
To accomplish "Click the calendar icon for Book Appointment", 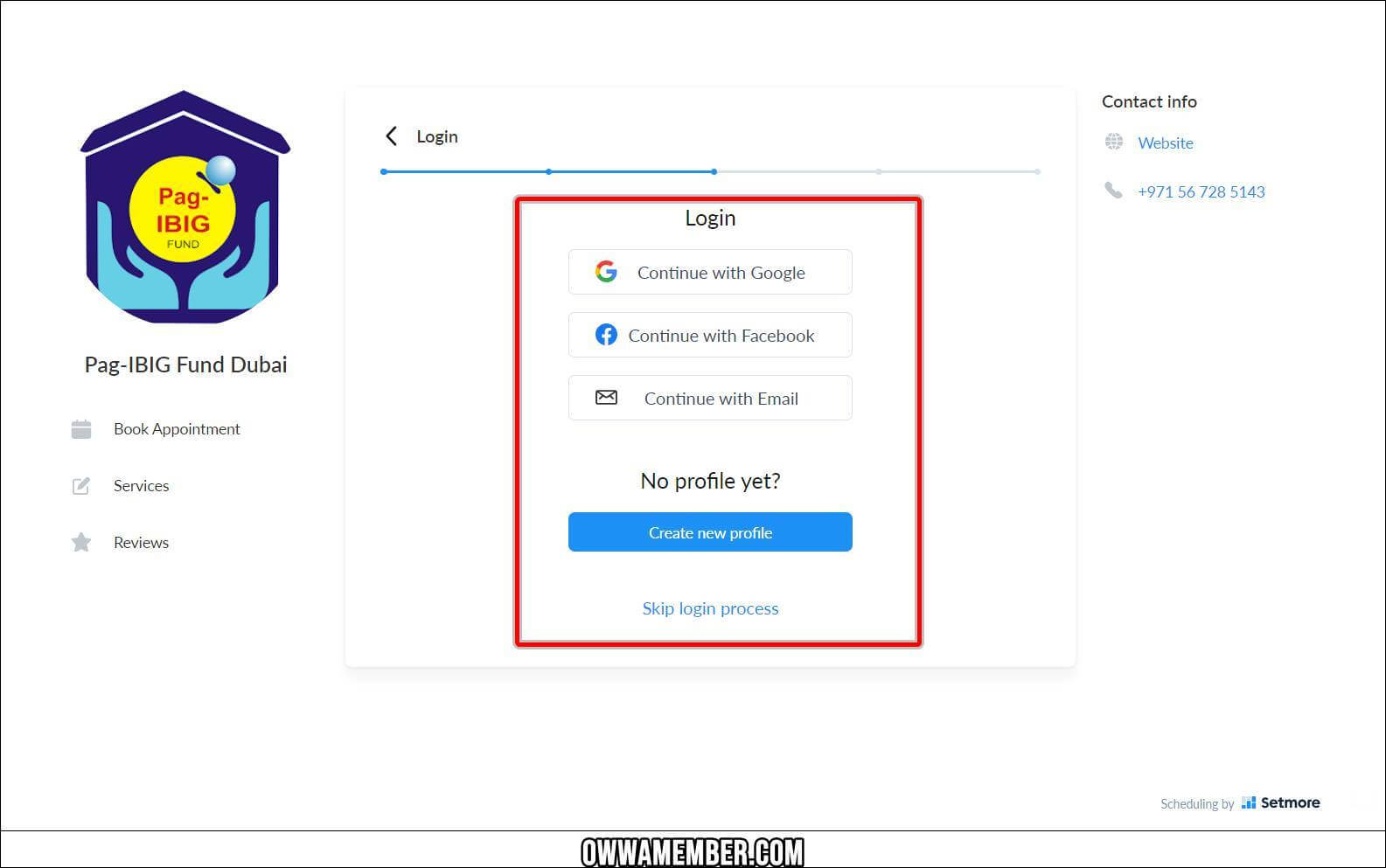I will pyautogui.click(x=81, y=429).
